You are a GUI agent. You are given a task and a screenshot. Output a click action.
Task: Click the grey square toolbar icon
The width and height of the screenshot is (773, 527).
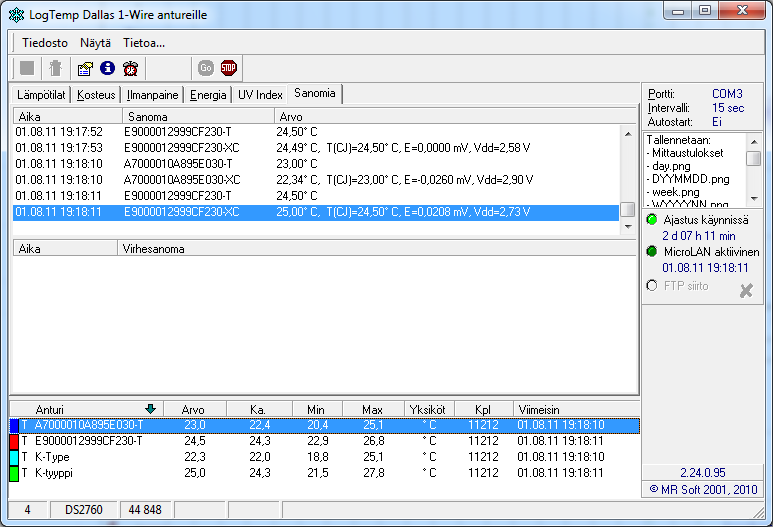click(27, 68)
